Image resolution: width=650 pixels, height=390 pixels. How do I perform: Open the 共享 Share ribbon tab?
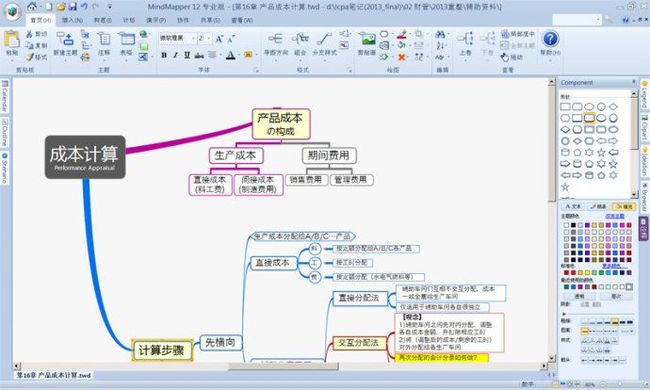point(211,20)
